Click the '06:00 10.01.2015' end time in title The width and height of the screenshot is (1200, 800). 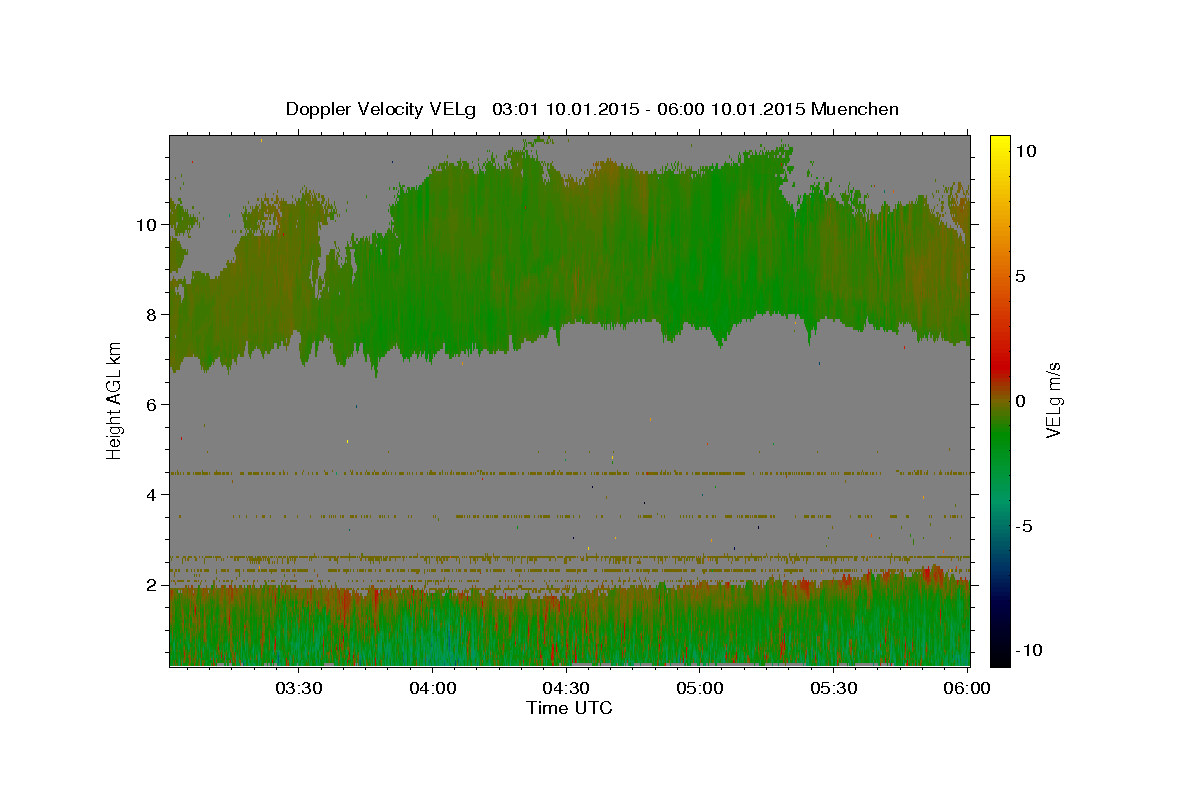[x=729, y=109]
